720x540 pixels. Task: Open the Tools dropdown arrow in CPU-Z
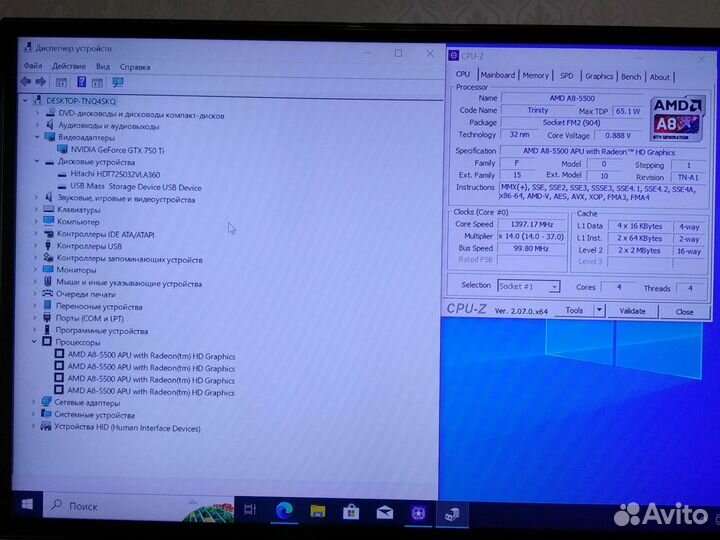pyautogui.click(x=599, y=310)
